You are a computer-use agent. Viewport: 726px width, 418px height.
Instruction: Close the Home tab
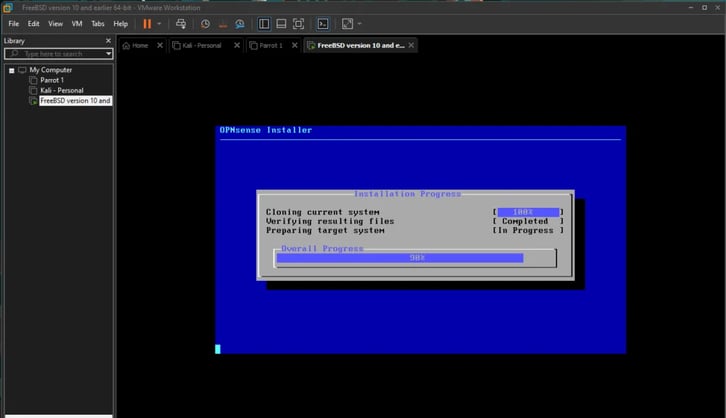pyautogui.click(x=160, y=45)
